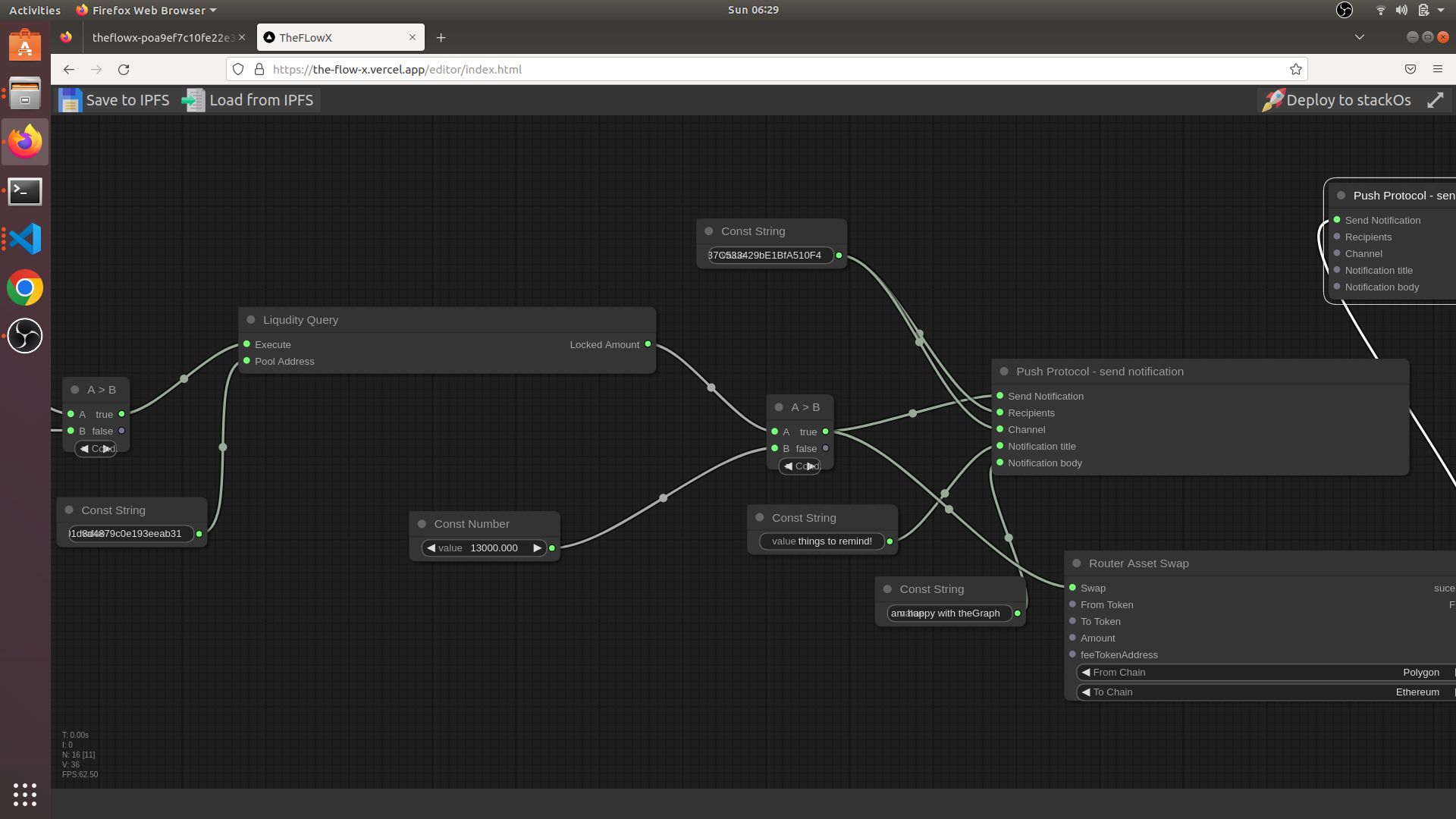Image resolution: width=1456 pixels, height=819 pixels.
Task: Click the Const Number value stepper right arrow
Action: [x=536, y=548]
